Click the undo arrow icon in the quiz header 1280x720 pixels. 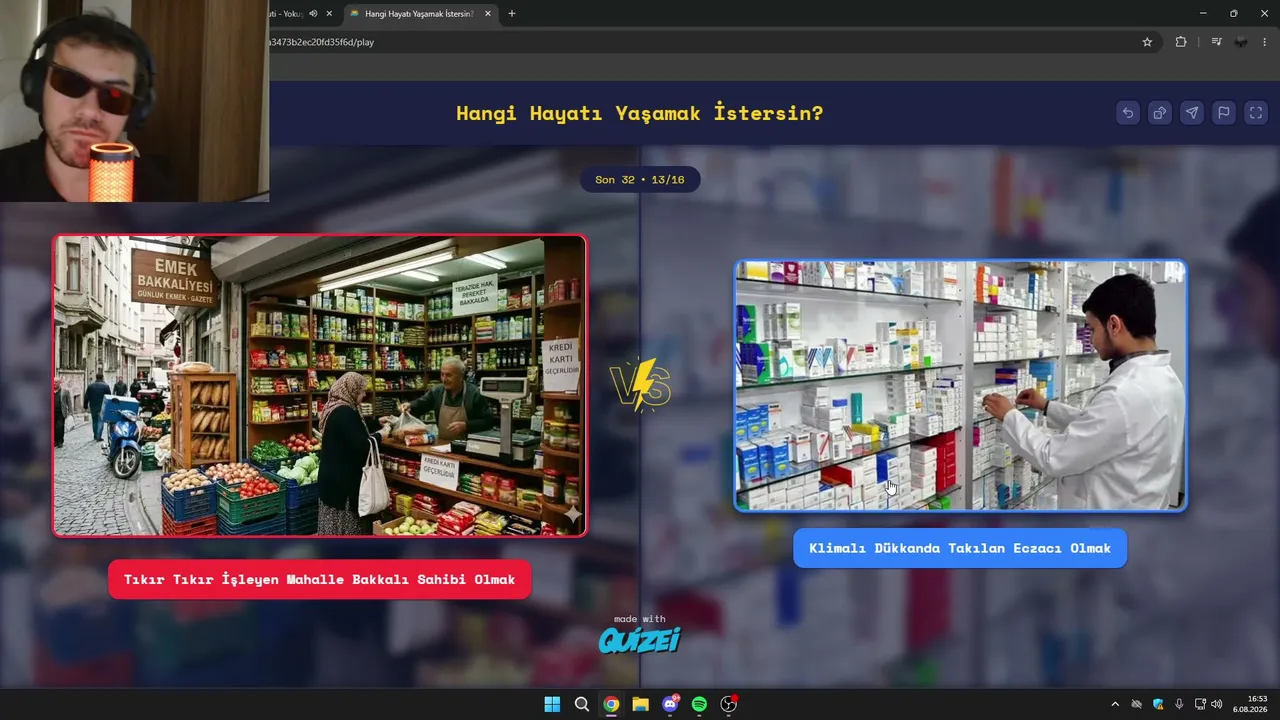pyautogui.click(x=1128, y=113)
